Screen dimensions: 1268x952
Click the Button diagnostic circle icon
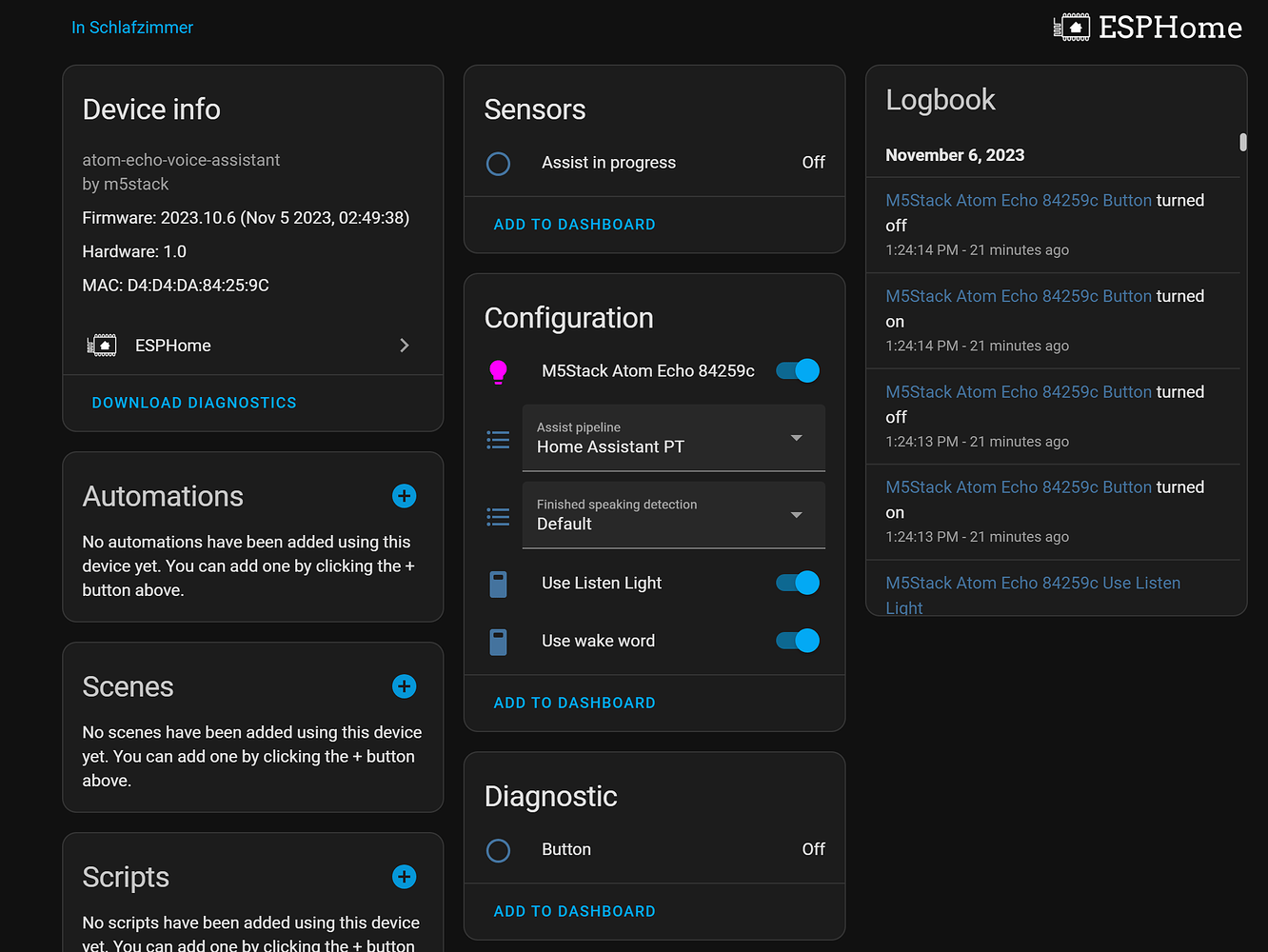tap(498, 850)
